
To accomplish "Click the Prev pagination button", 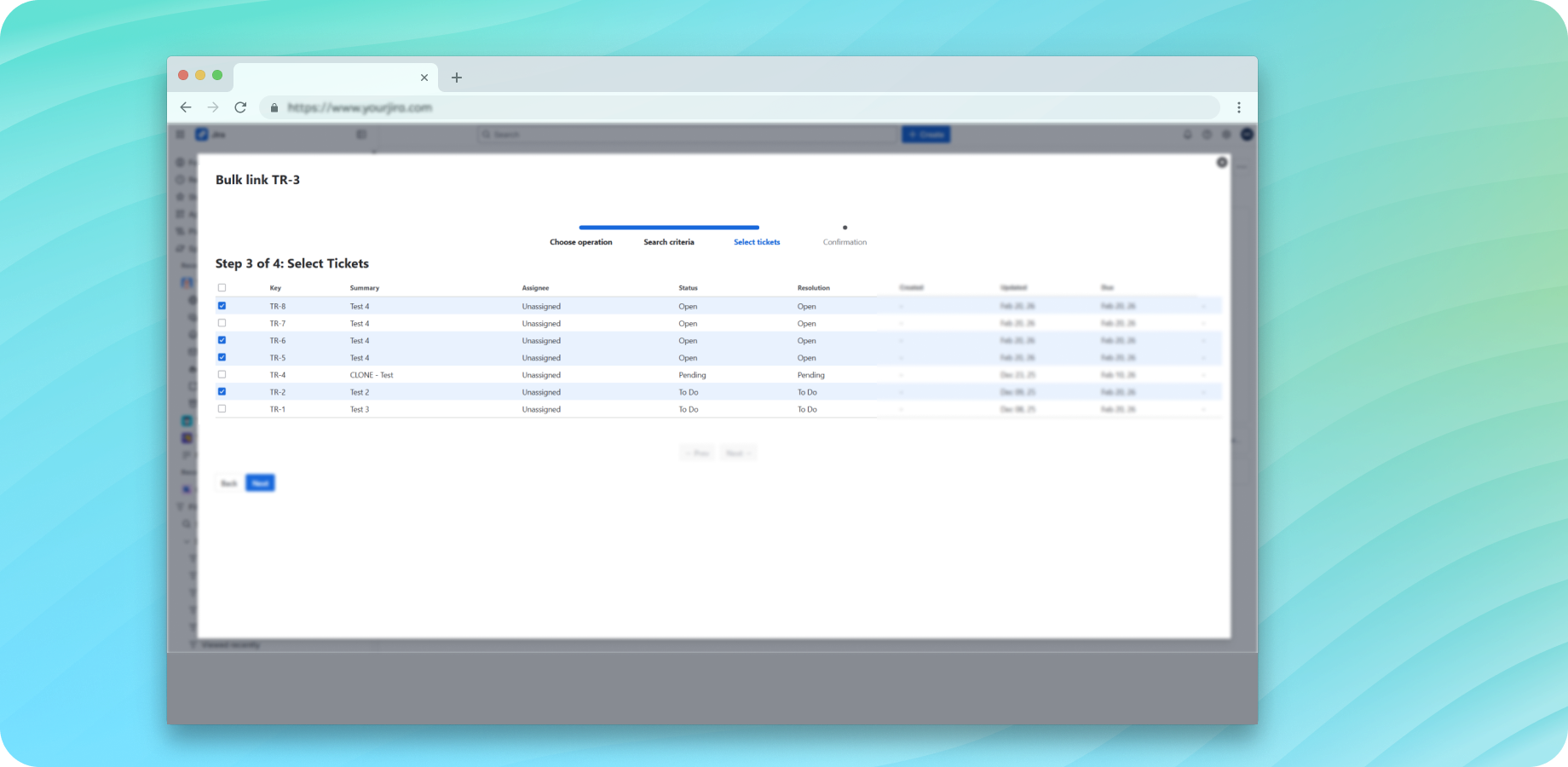I will (x=697, y=453).
